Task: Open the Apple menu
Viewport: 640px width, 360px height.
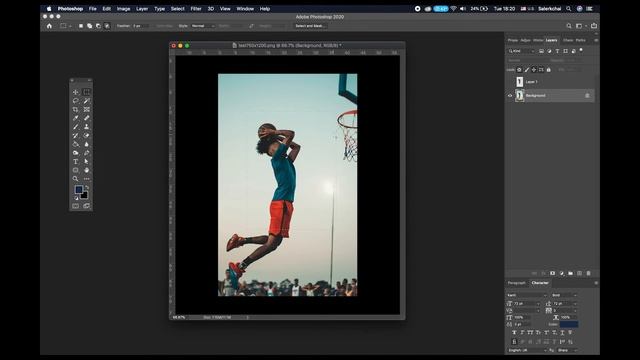Action: pos(49,9)
